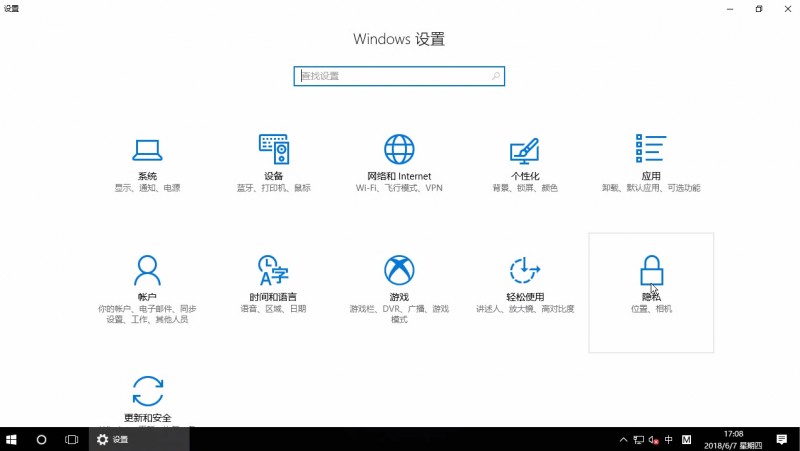
Task: Open the 时间和语言 clock icon
Action: (x=273, y=270)
